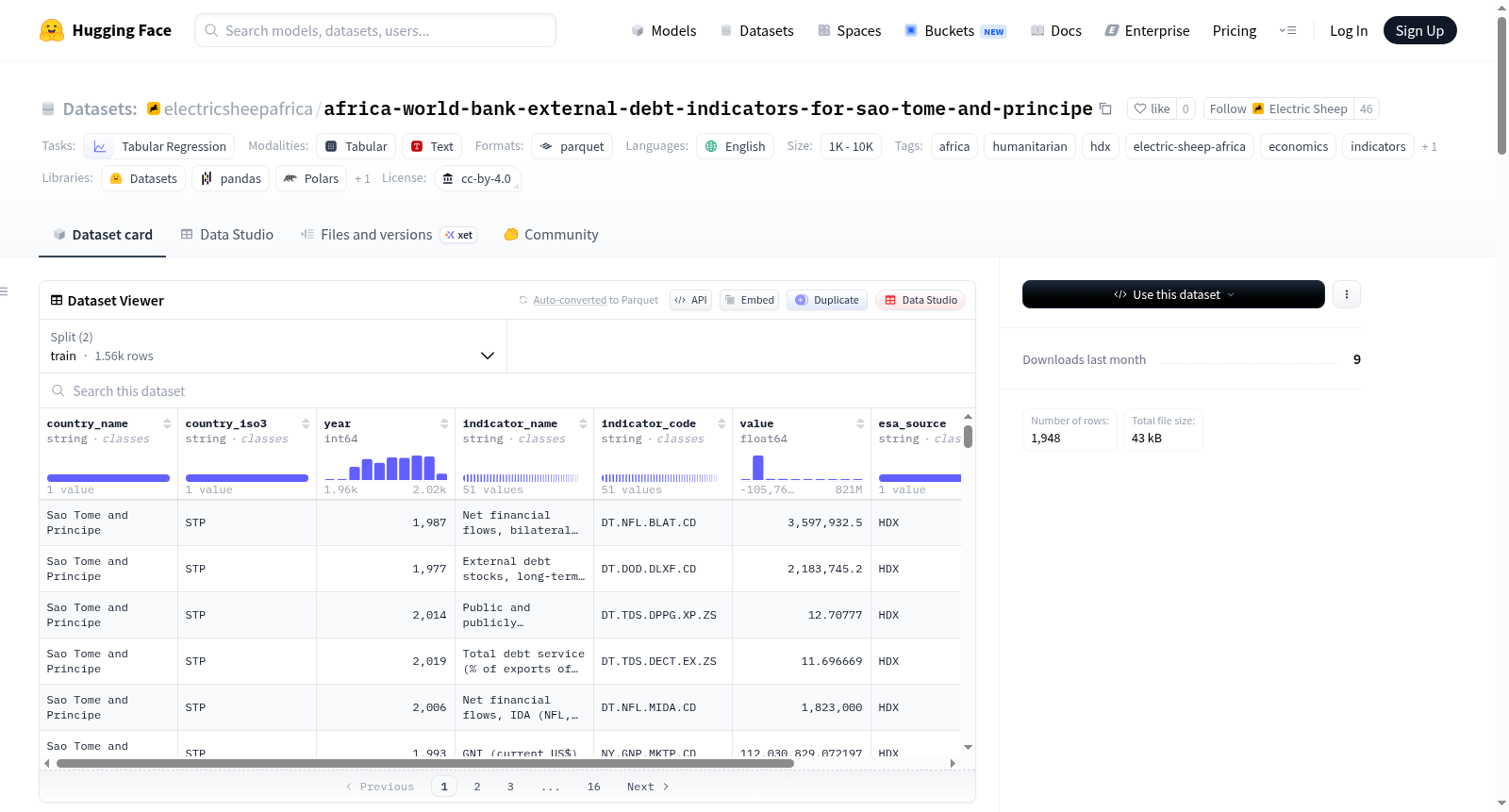Click the table's horizontal scrollbar
The width and height of the screenshot is (1509, 812).
(x=424, y=763)
